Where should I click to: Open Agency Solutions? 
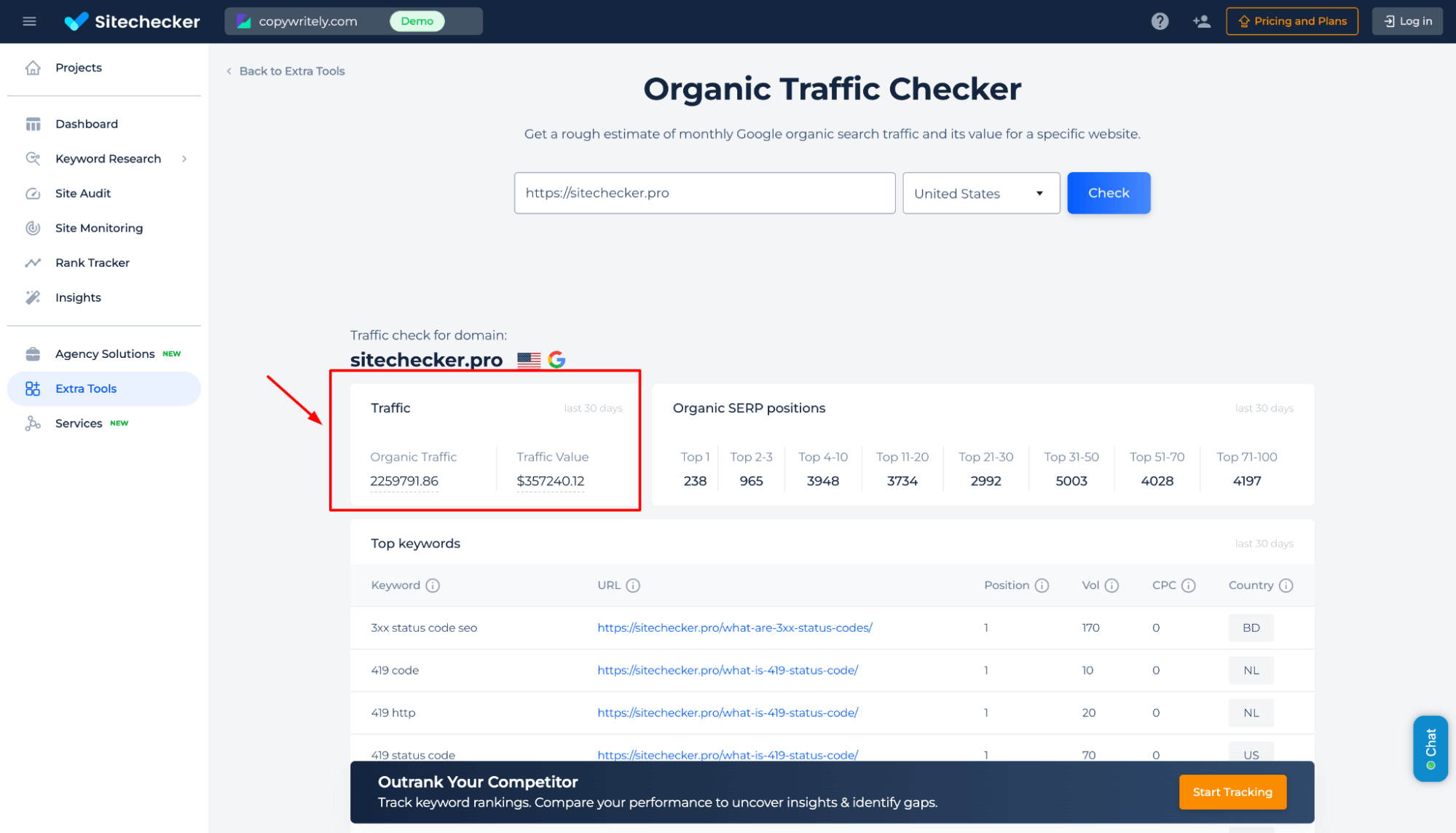[104, 353]
